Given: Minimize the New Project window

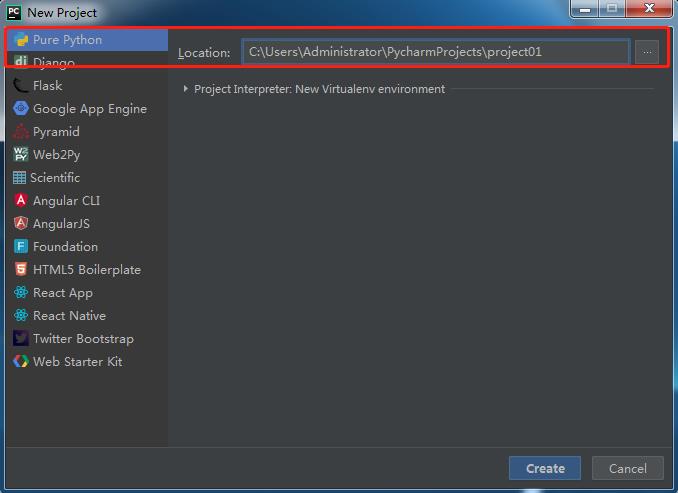Looking at the screenshot, I should tap(585, 8).
